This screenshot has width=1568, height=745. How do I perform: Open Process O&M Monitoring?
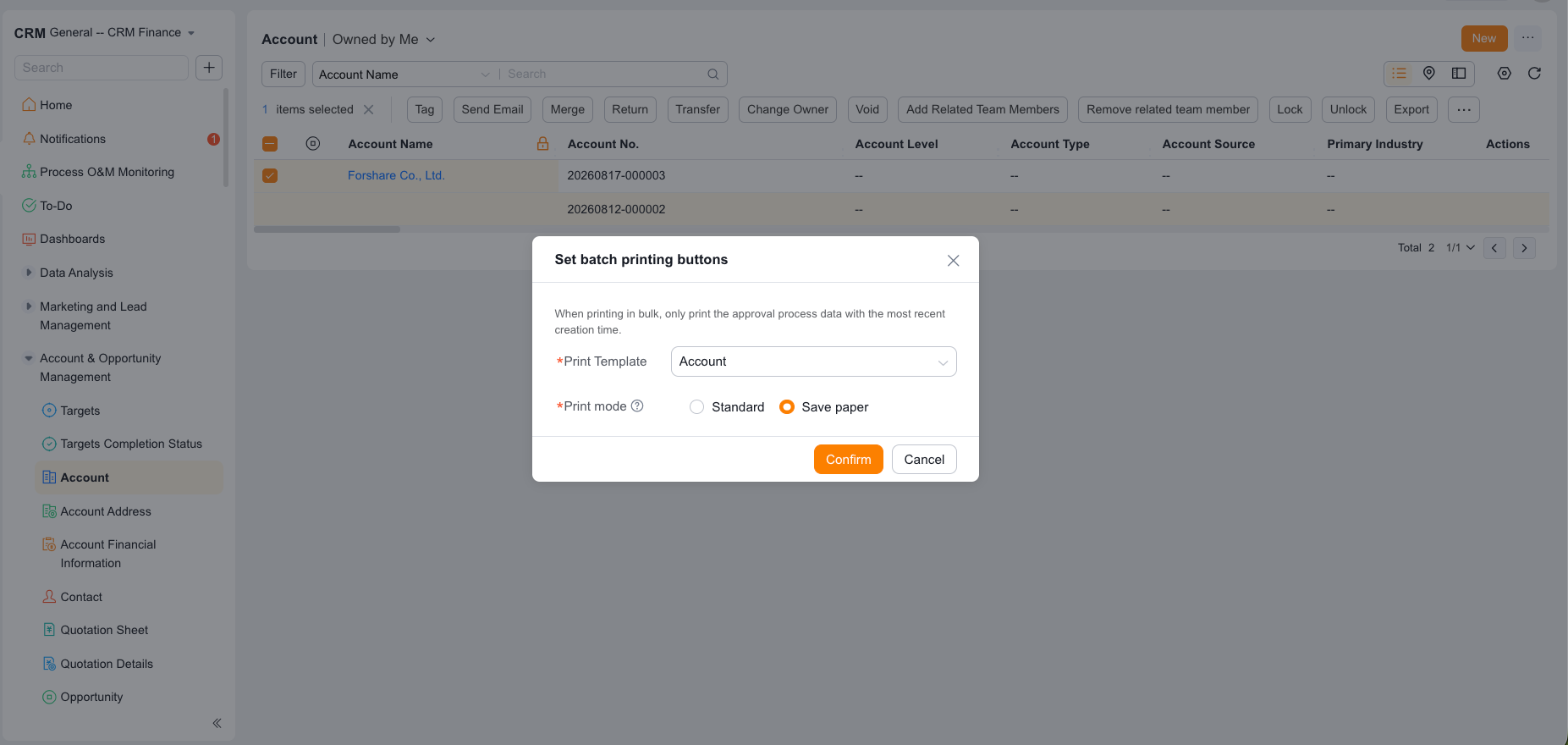(x=107, y=172)
